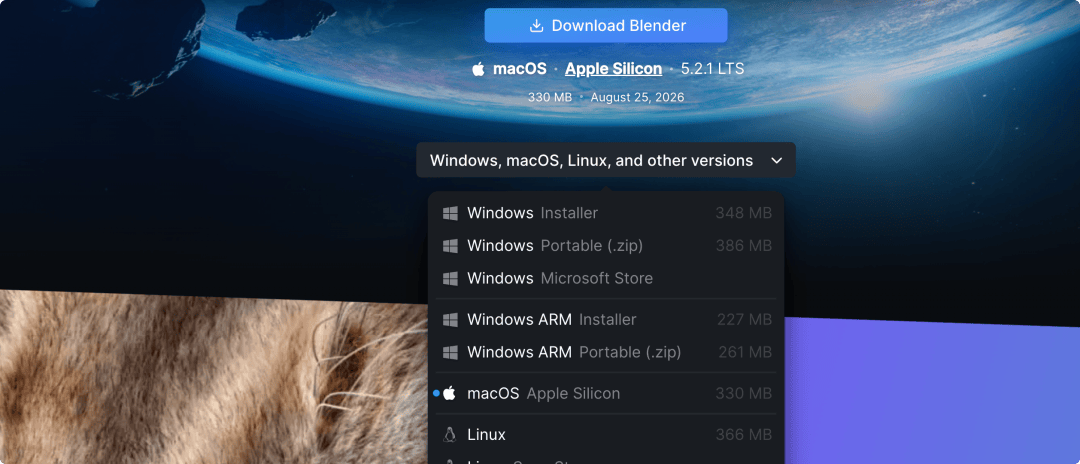Click the macOS heading text near the top
This screenshot has height=464, width=1080.
click(x=520, y=69)
